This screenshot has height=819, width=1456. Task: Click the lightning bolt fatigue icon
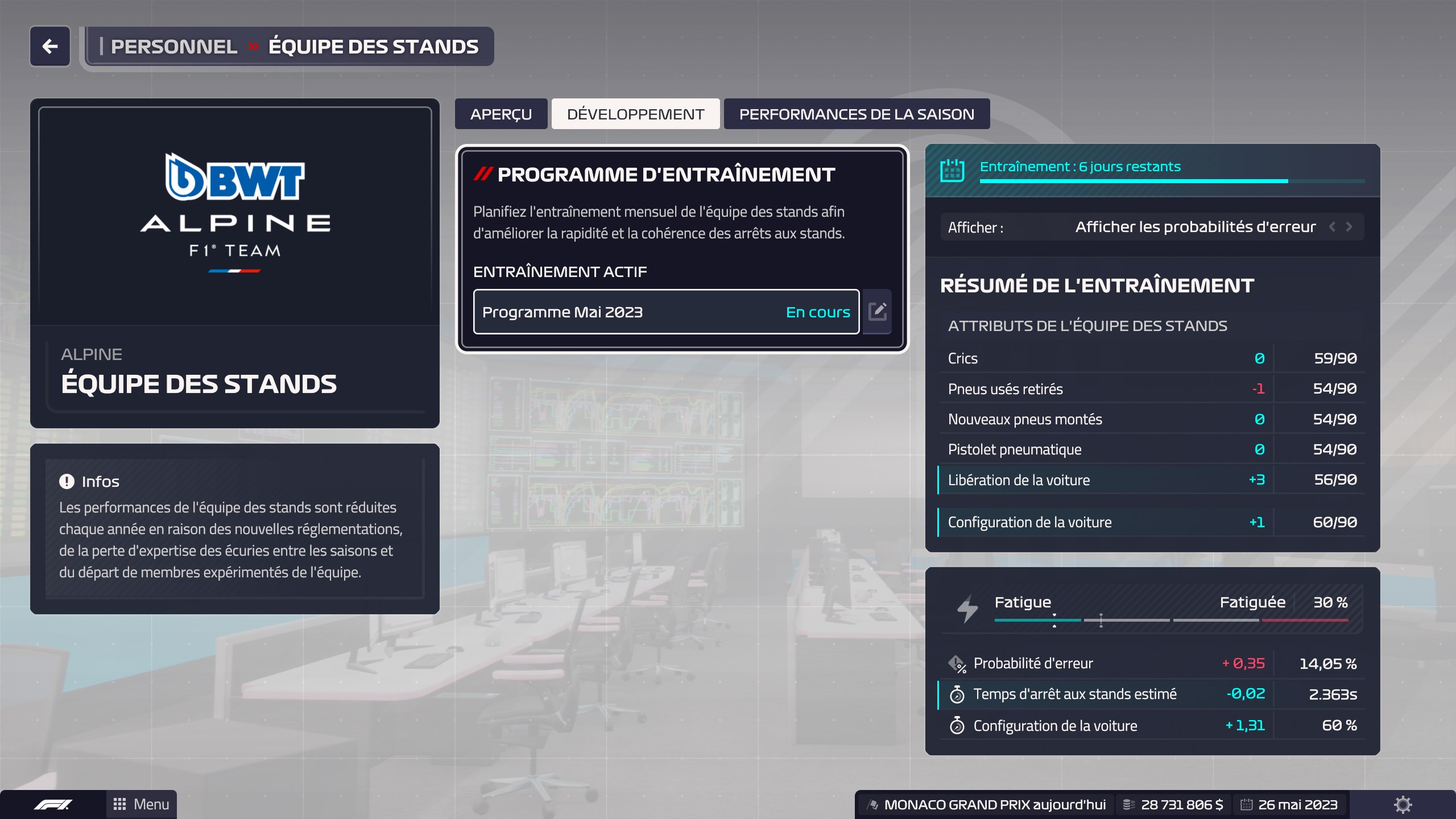pyautogui.click(x=966, y=609)
